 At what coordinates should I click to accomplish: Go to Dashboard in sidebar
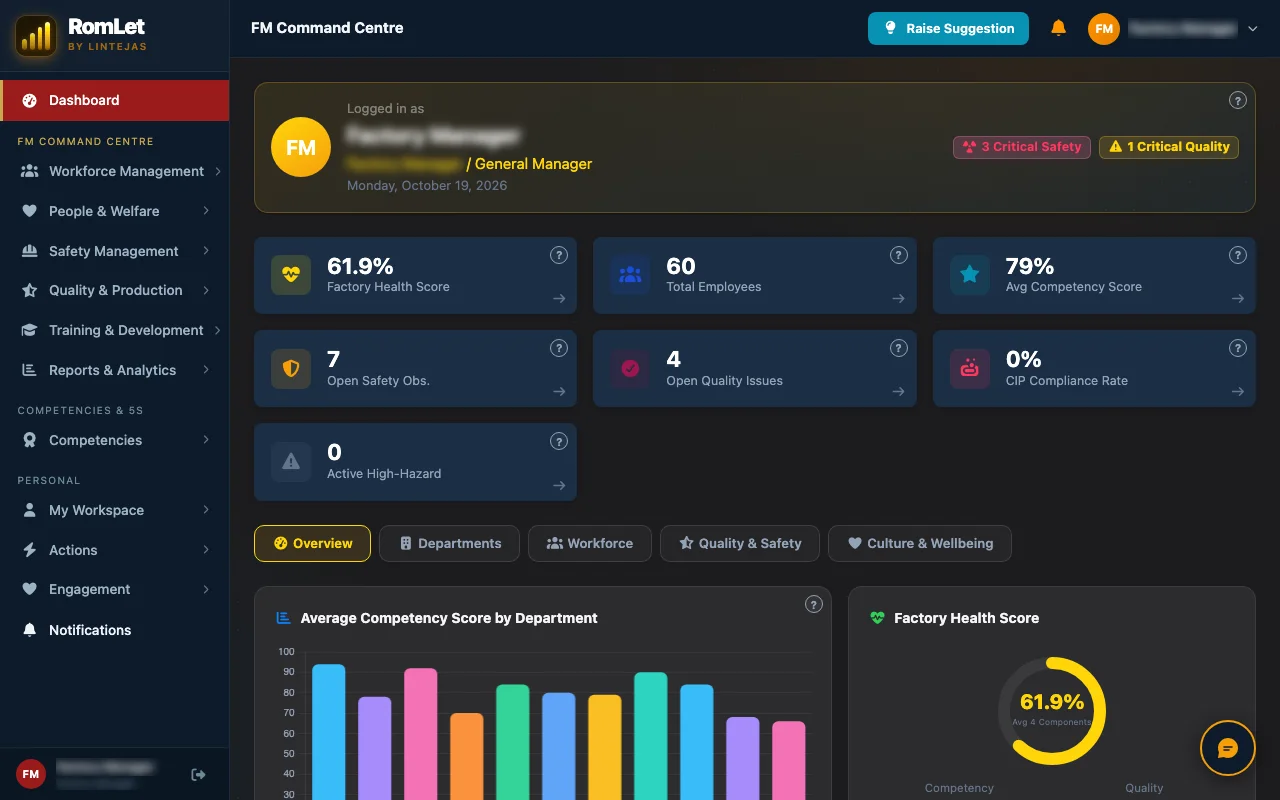pos(115,100)
